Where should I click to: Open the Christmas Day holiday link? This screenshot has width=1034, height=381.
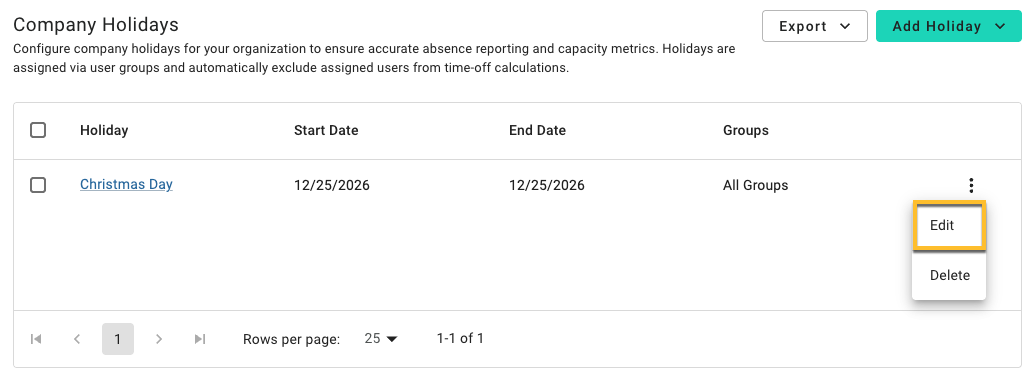point(126,185)
